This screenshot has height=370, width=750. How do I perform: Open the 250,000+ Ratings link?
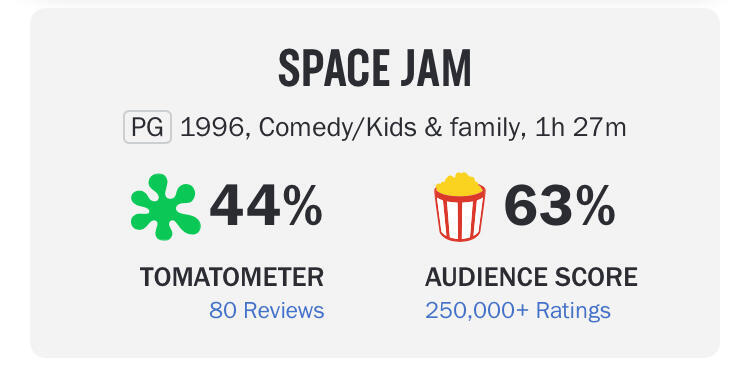pyautogui.click(x=518, y=311)
